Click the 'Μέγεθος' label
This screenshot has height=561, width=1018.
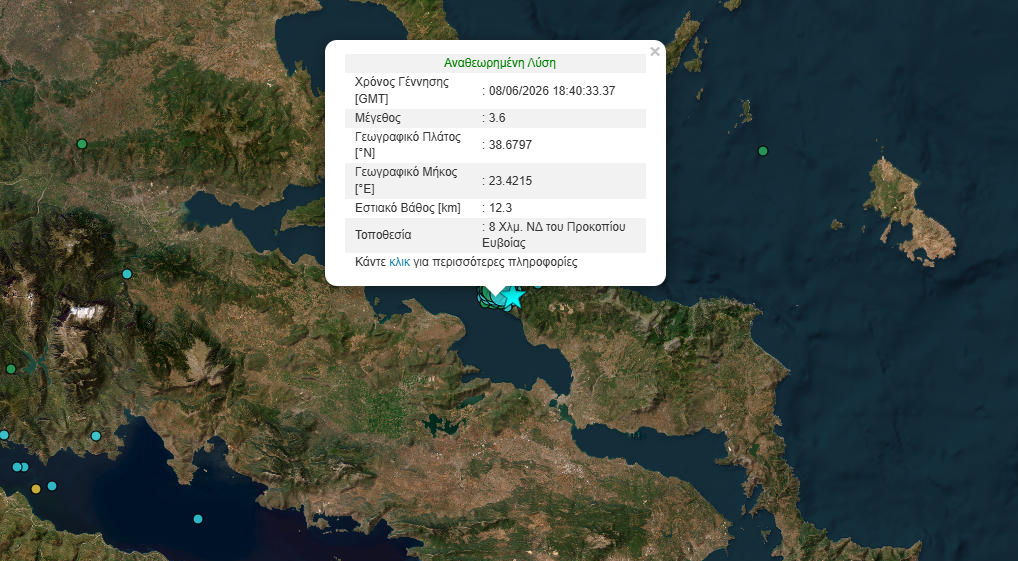378,118
